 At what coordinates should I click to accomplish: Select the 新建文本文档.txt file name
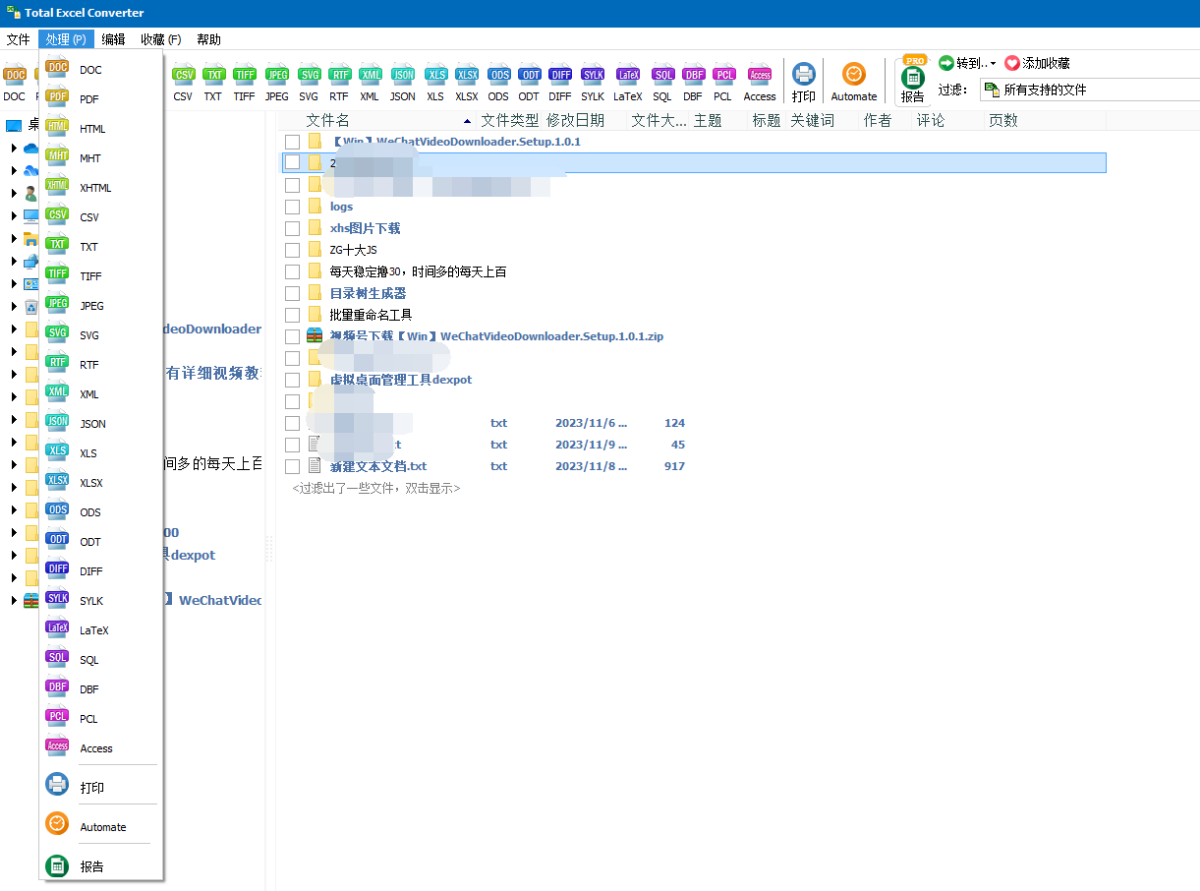(378, 466)
